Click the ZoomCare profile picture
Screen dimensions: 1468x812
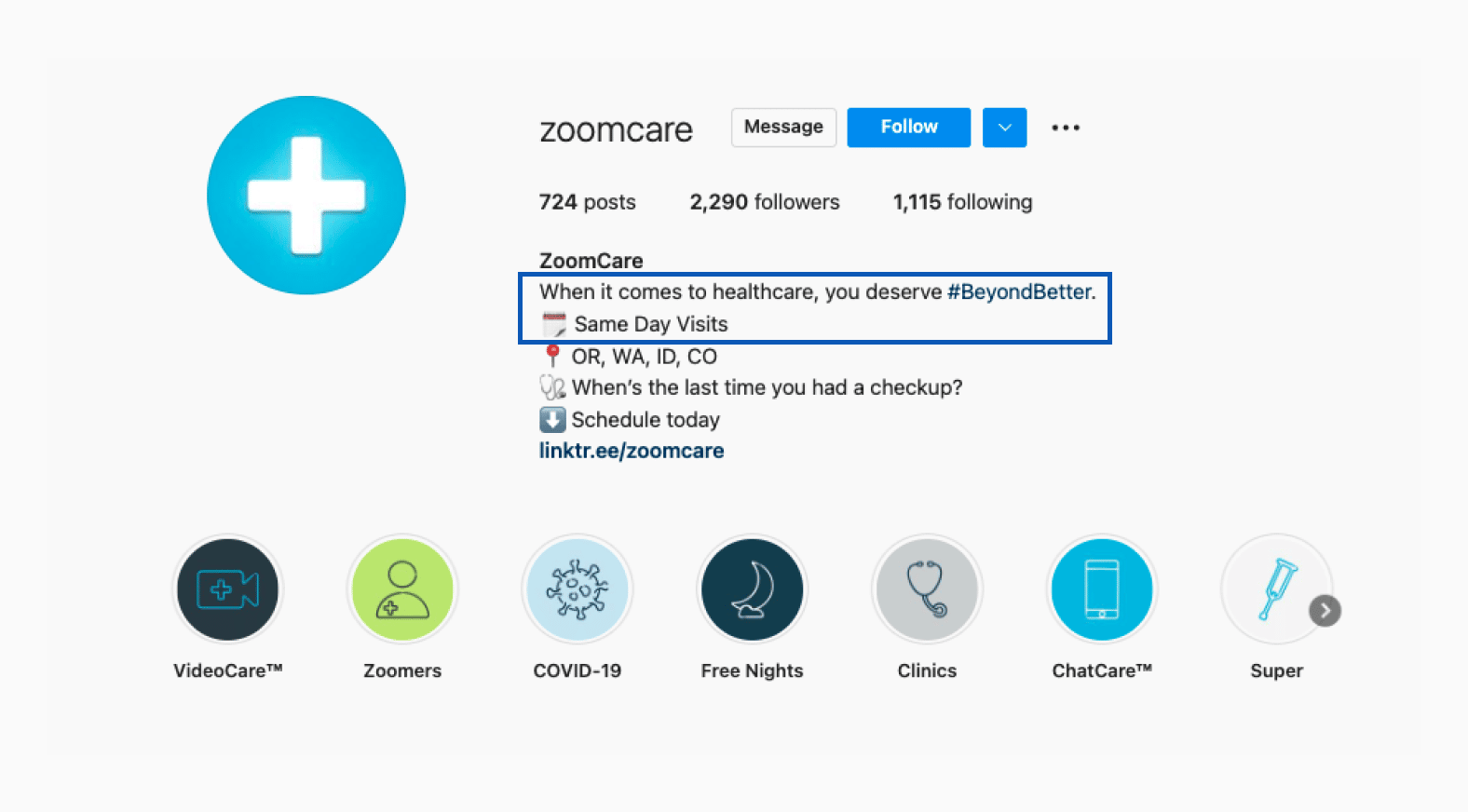point(306,196)
